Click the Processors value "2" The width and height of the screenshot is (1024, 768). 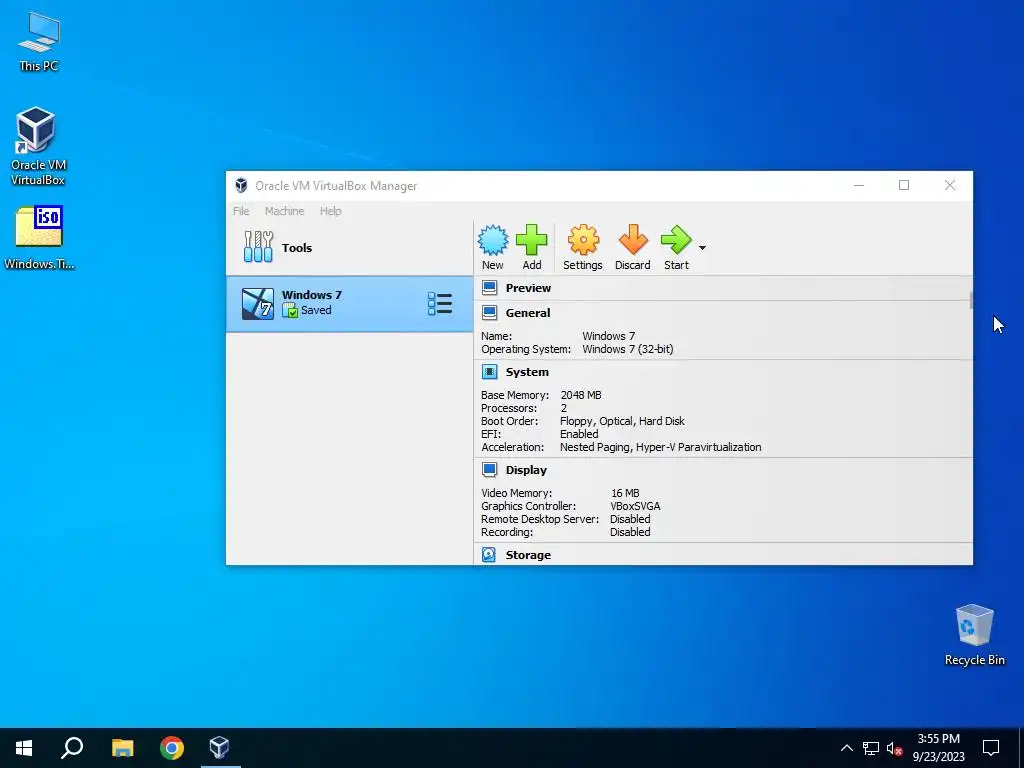pyautogui.click(x=564, y=408)
